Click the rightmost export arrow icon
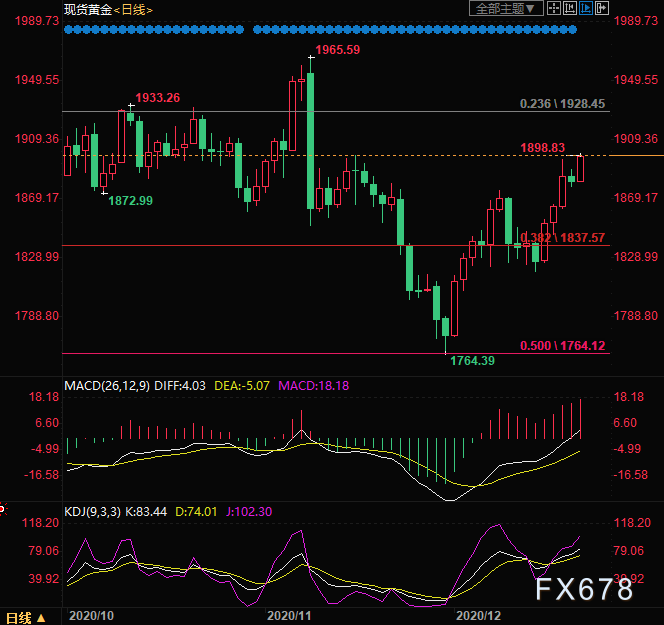The width and height of the screenshot is (664, 625). tap(603, 9)
